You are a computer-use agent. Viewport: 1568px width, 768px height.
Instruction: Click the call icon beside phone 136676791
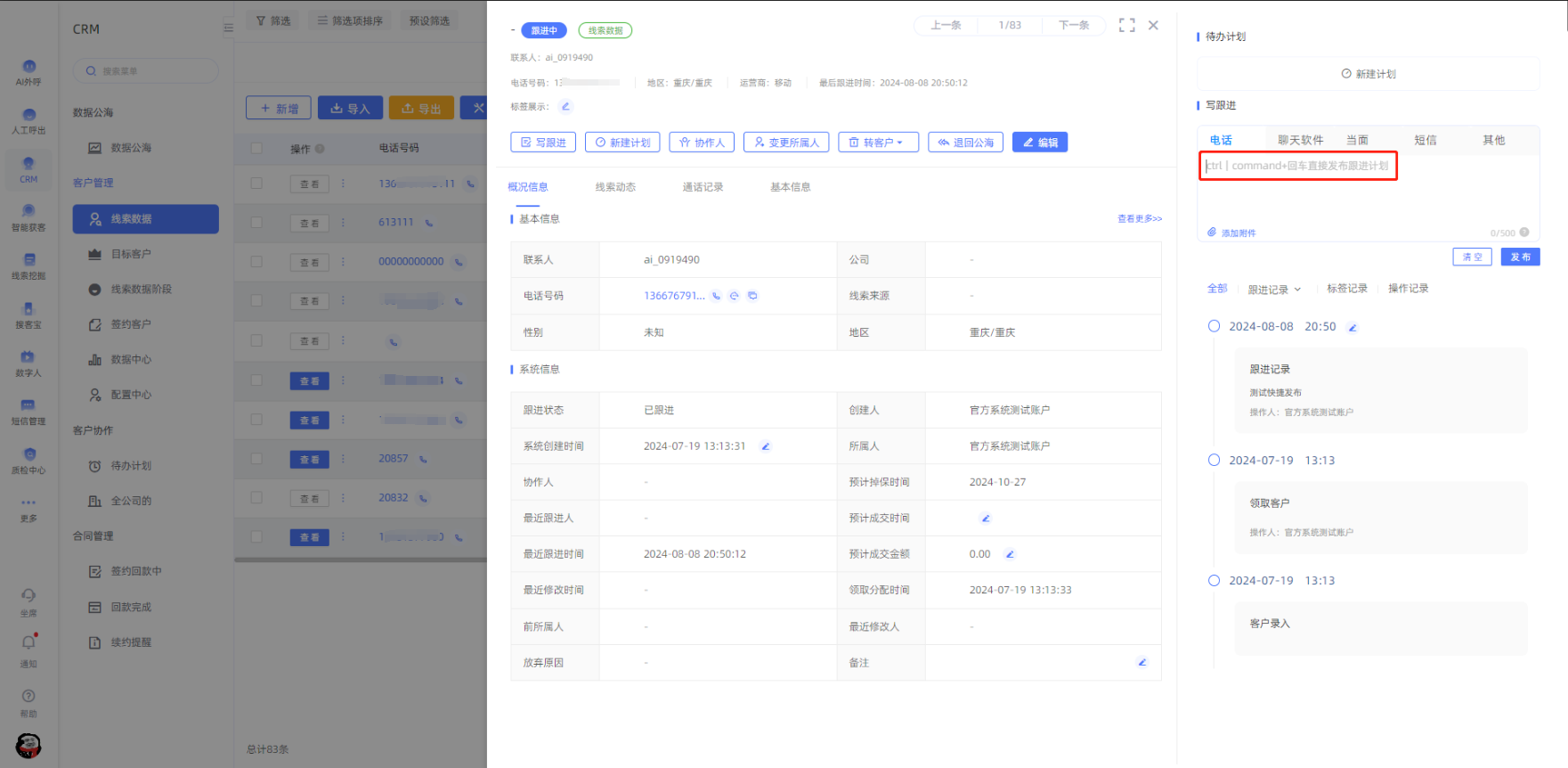click(x=716, y=296)
